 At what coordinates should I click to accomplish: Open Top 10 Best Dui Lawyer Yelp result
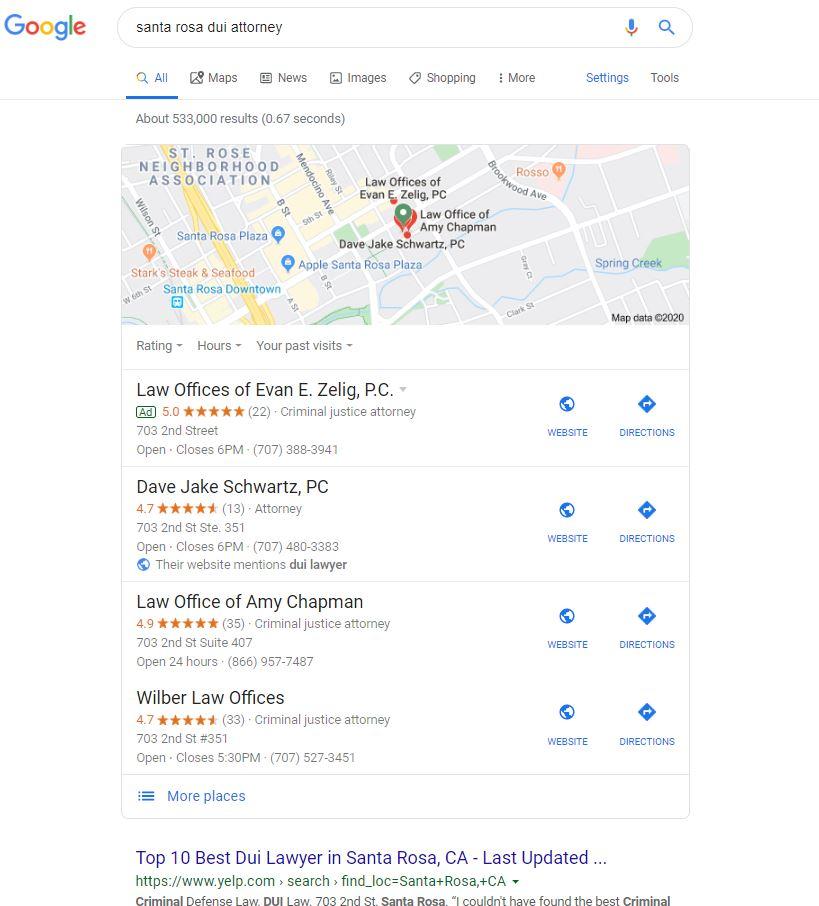pyautogui.click(x=371, y=857)
